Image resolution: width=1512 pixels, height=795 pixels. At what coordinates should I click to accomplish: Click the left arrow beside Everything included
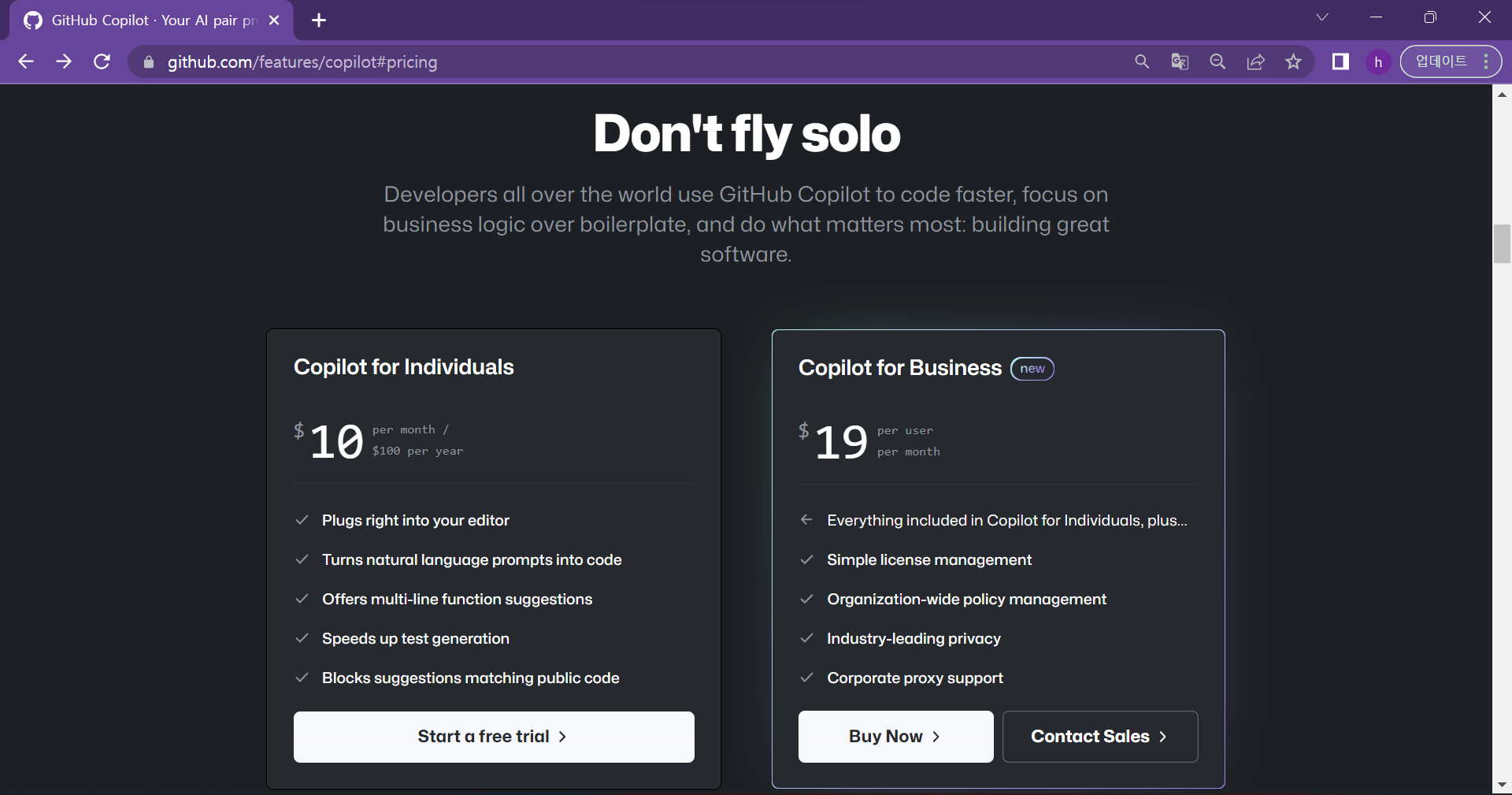pos(806,519)
